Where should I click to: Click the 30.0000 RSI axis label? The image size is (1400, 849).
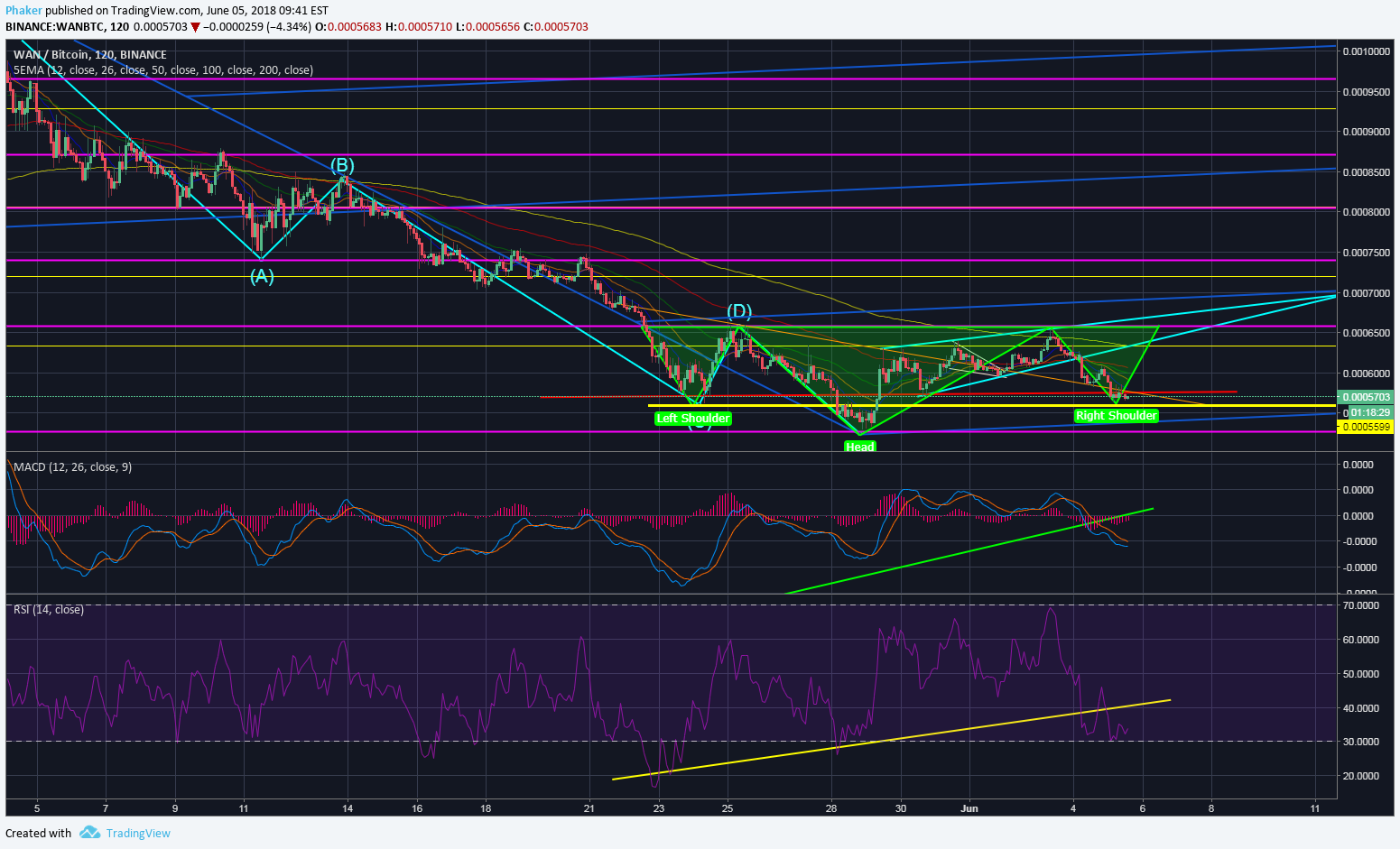(1361, 742)
